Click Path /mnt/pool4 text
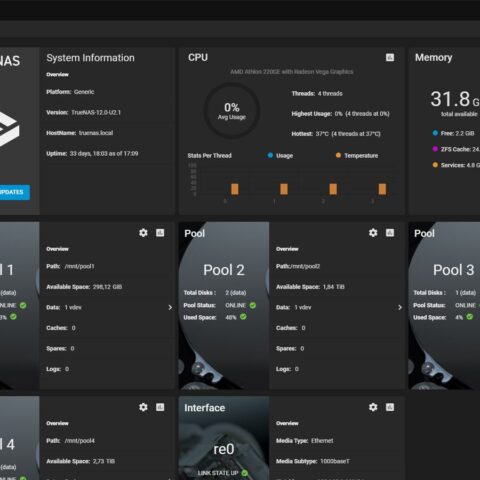The height and width of the screenshot is (480, 480). click(70, 441)
